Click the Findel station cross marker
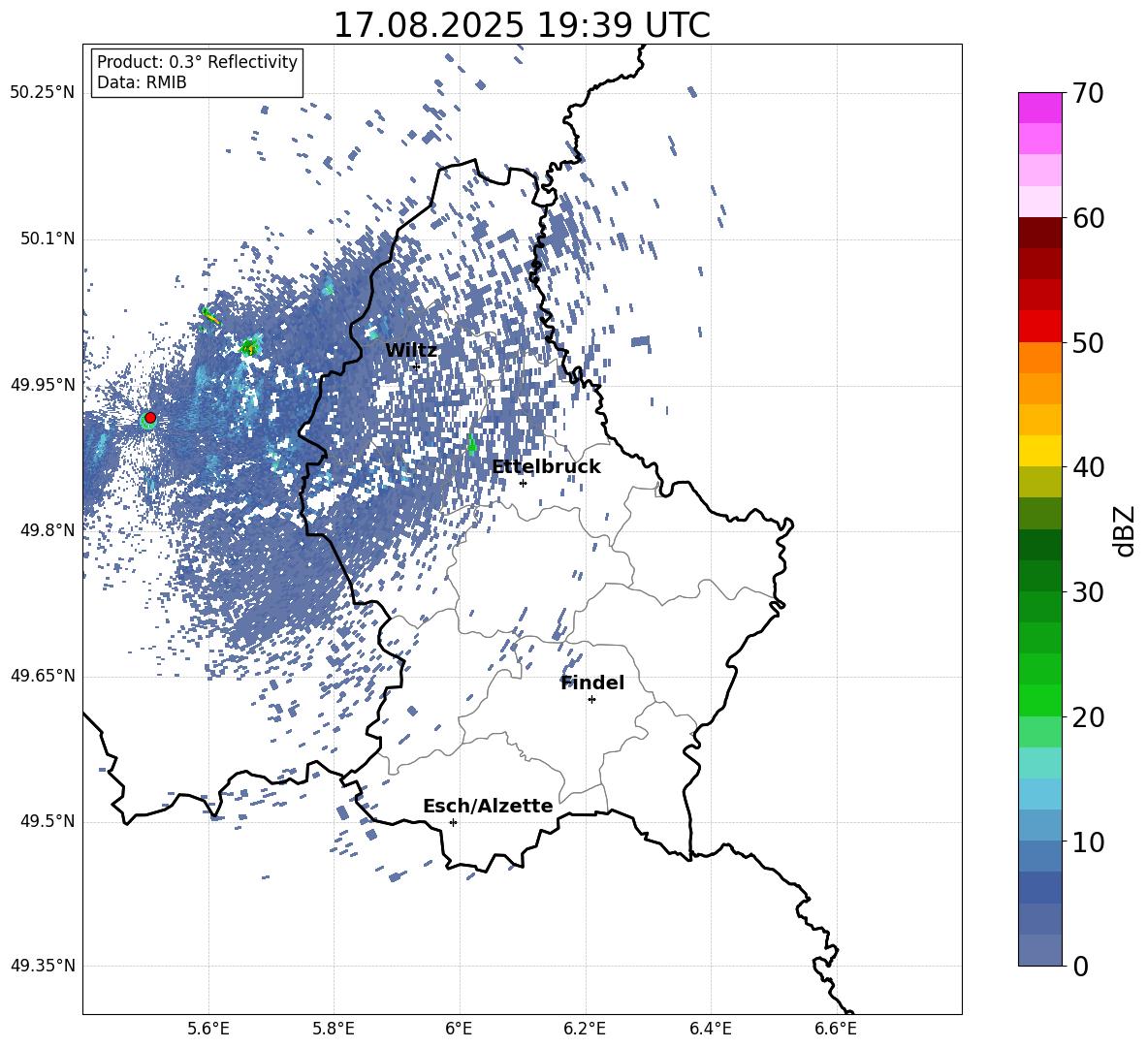The image size is (1148, 1048). pos(591,700)
